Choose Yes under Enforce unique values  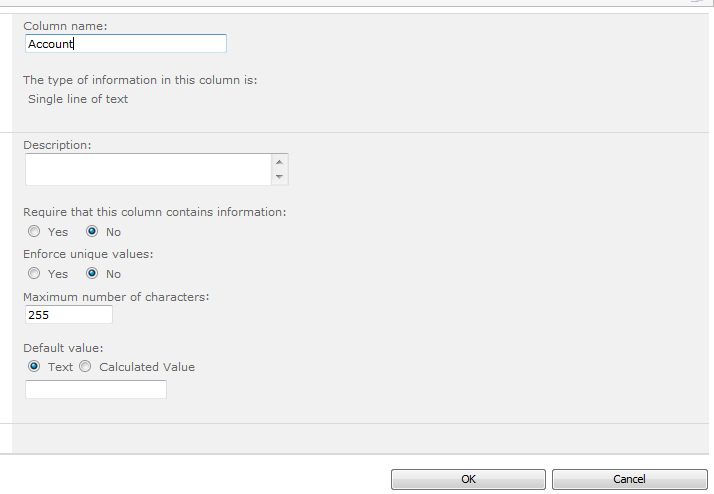(34, 274)
